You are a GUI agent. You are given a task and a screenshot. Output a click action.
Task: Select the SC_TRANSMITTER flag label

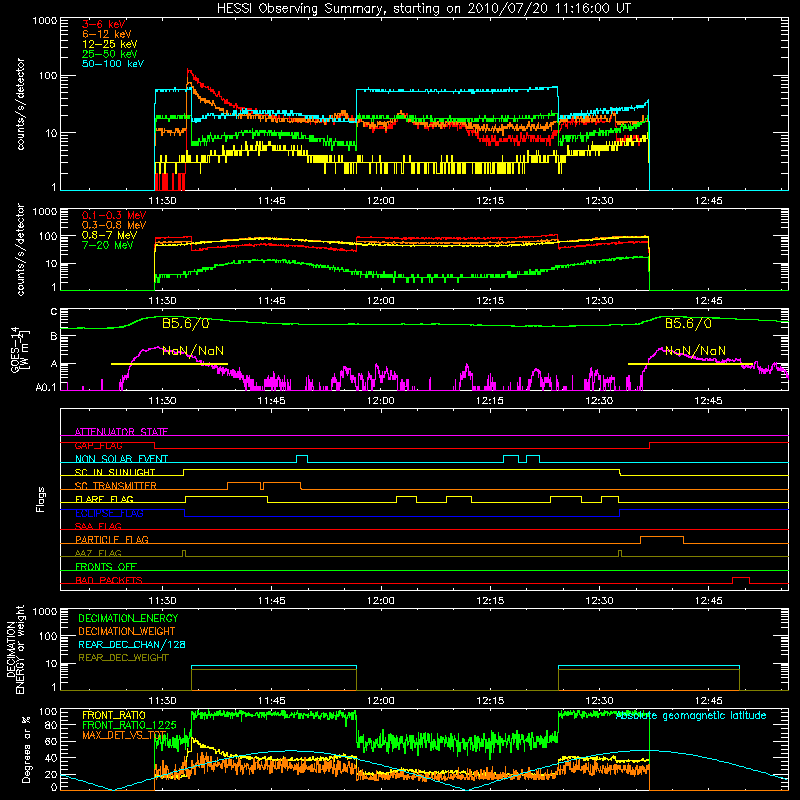pos(116,486)
